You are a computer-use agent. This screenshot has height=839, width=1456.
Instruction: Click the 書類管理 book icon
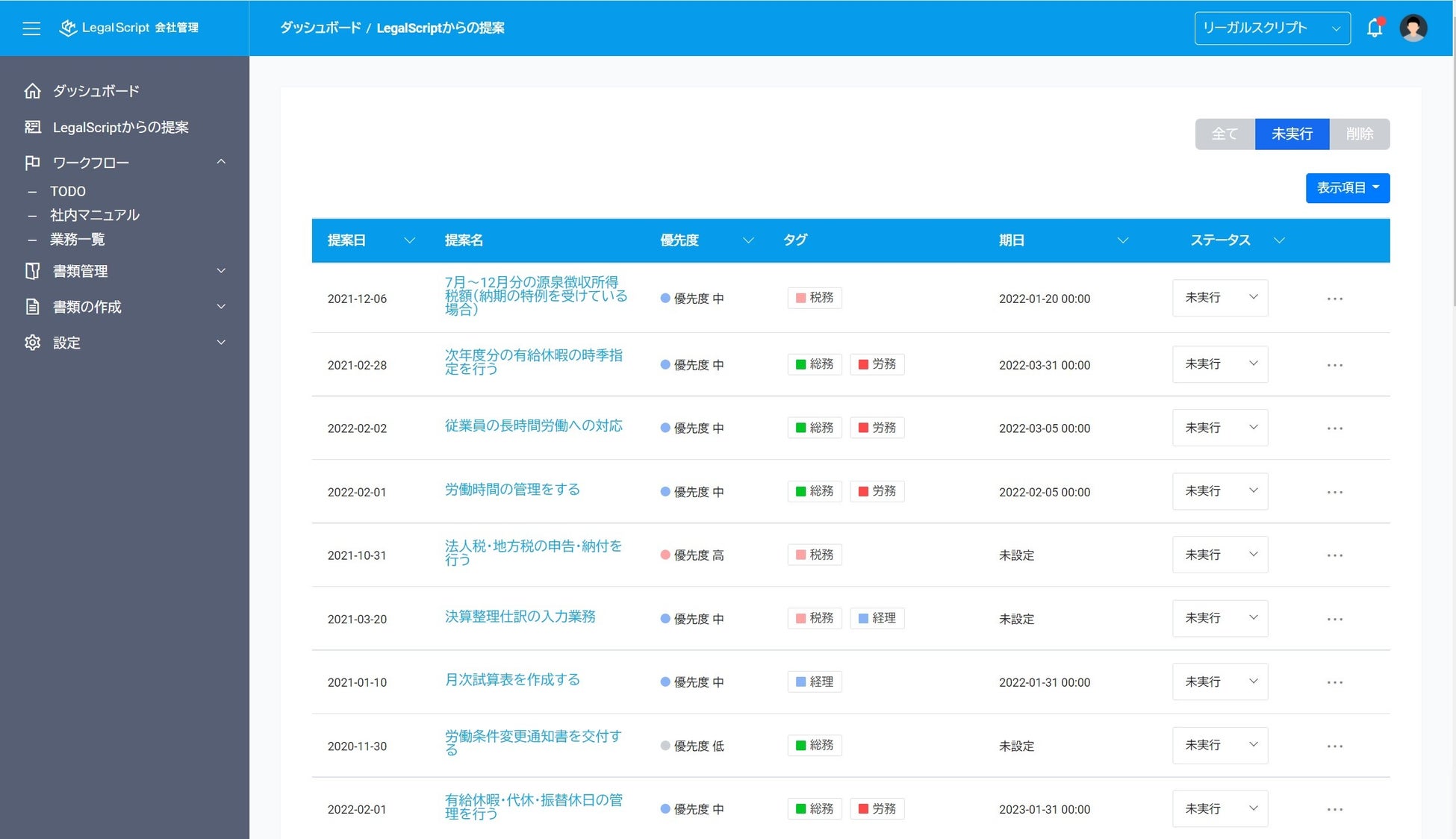(x=32, y=271)
